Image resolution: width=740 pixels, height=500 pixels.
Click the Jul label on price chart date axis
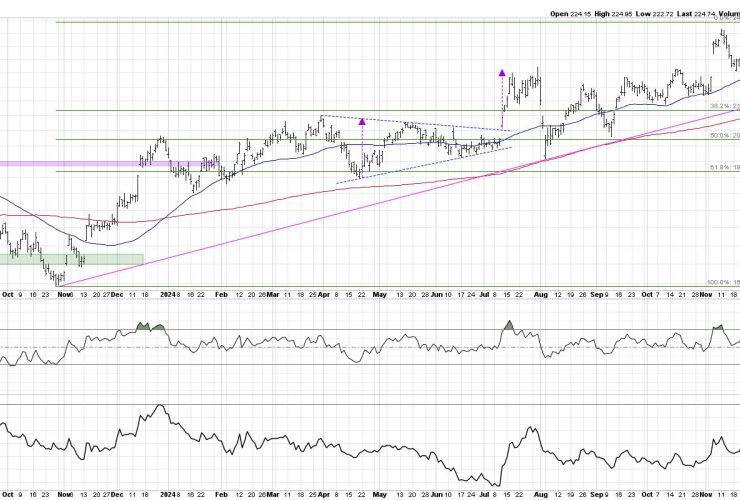[x=484, y=295]
